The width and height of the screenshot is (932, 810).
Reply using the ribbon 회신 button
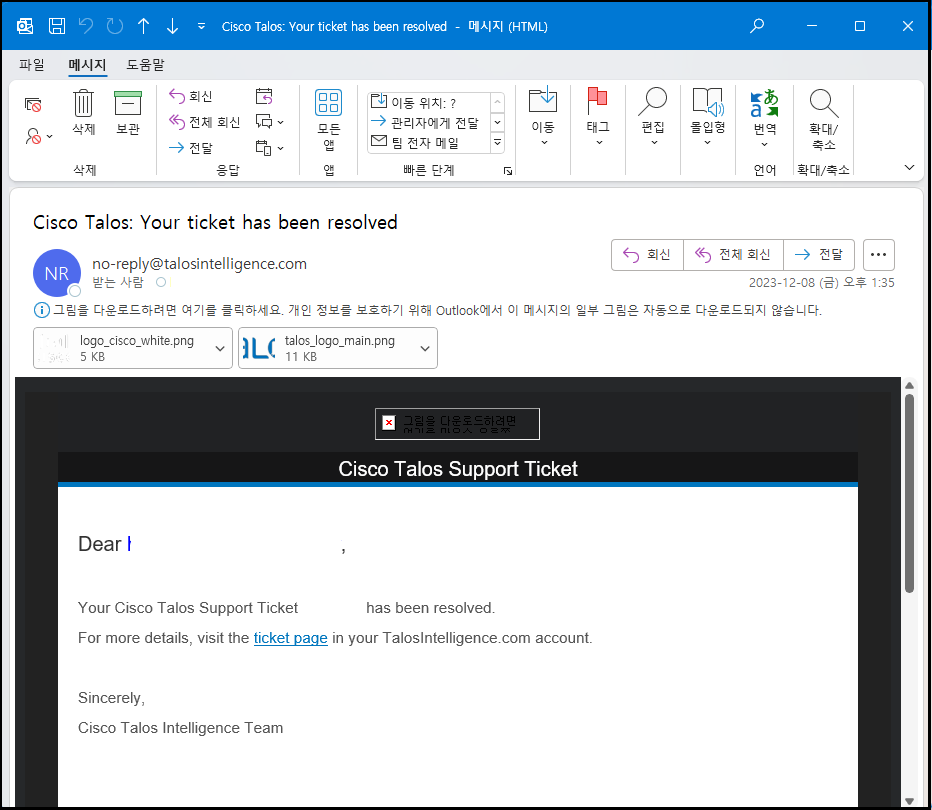click(191, 96)
